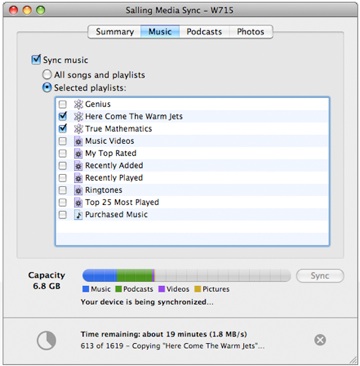This screenshot has height=366, width=360.
Task: Click the Top 25 Most Played gear icon
Action: [x=78, y=203]
